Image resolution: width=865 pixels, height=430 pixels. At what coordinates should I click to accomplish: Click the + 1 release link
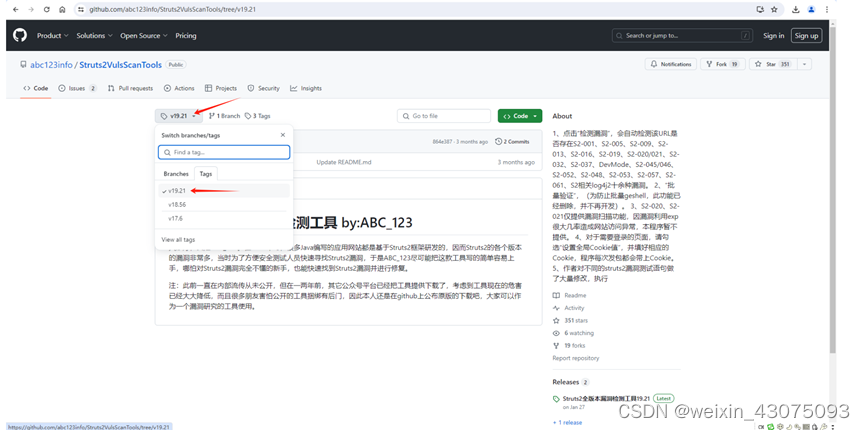coord(568,423)
